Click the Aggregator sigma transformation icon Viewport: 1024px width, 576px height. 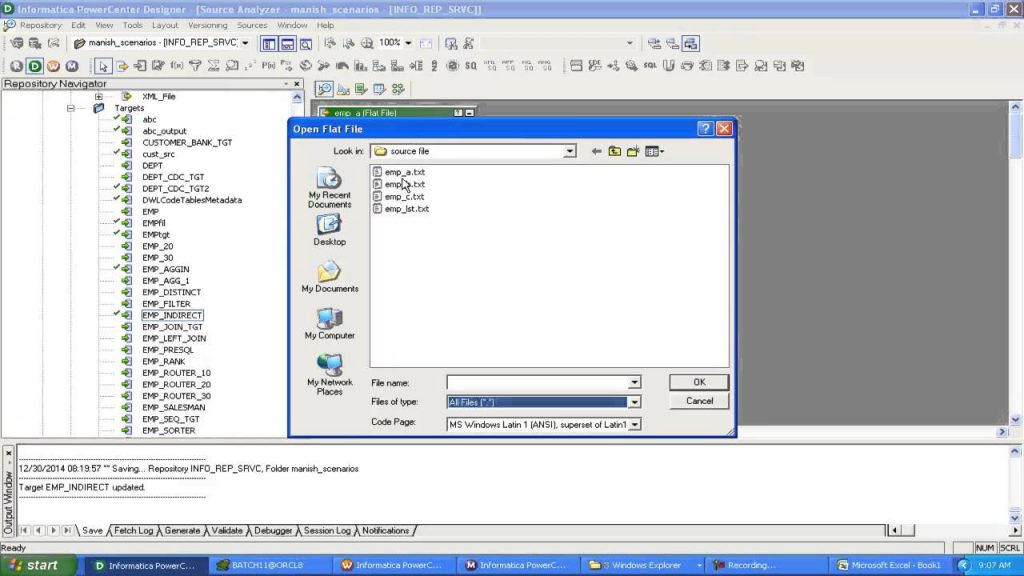pyautogui.click(x=214, y=66)
